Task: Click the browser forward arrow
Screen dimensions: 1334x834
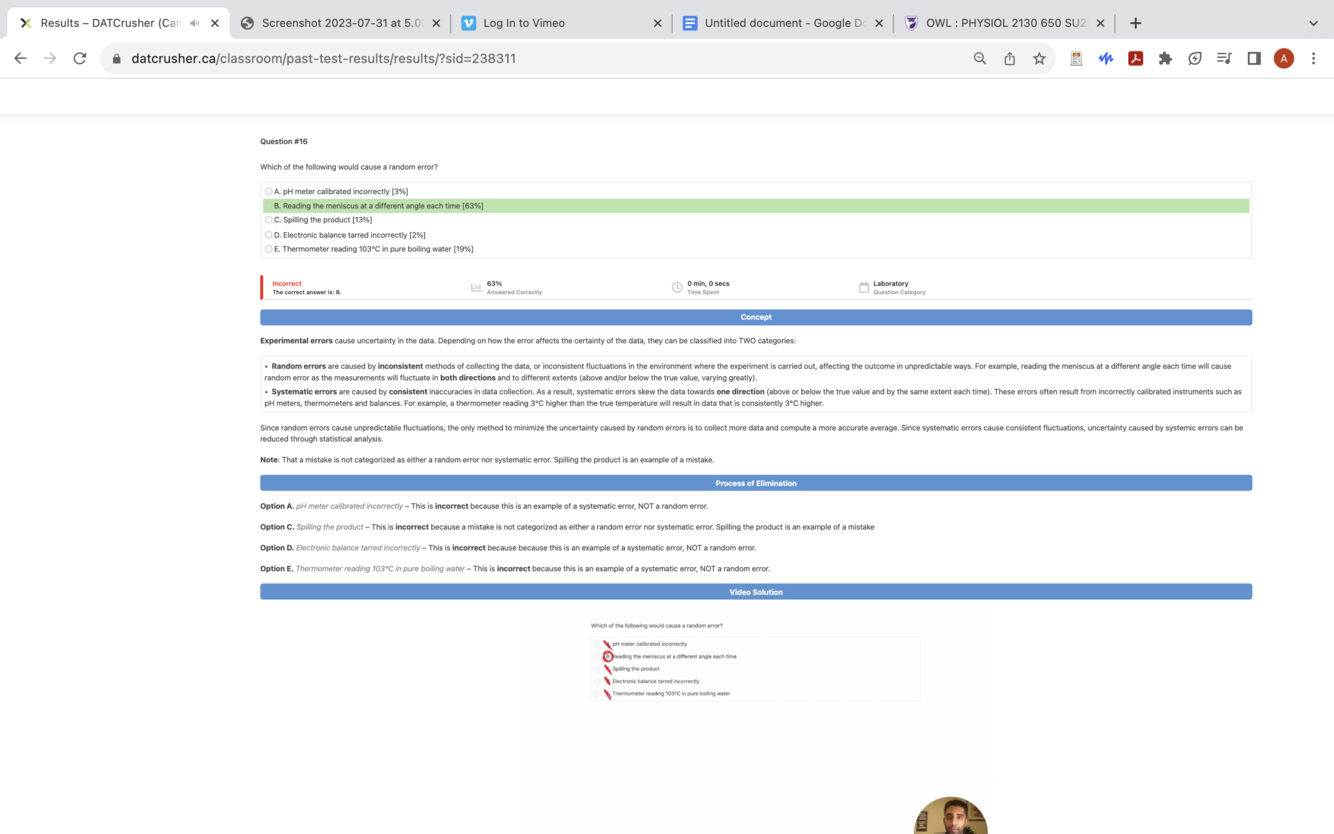Action: point(50,58)
